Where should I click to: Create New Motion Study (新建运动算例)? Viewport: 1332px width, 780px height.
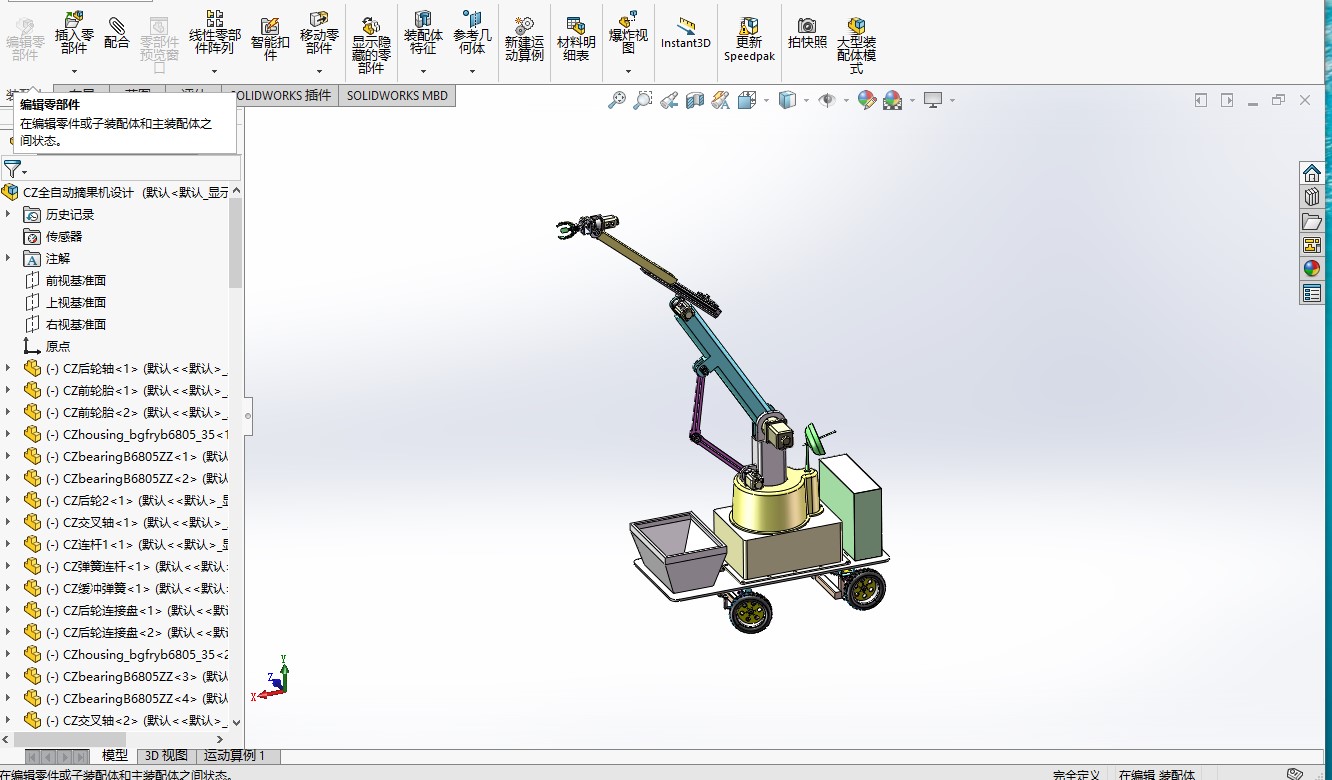(524, 39)
